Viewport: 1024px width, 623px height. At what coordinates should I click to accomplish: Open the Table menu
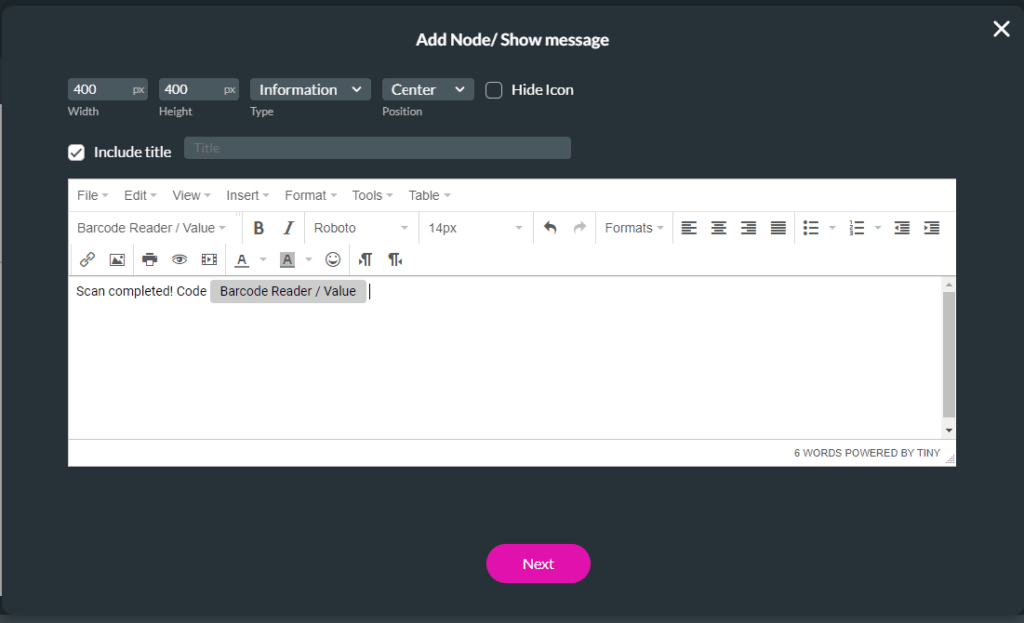[429, 195]
